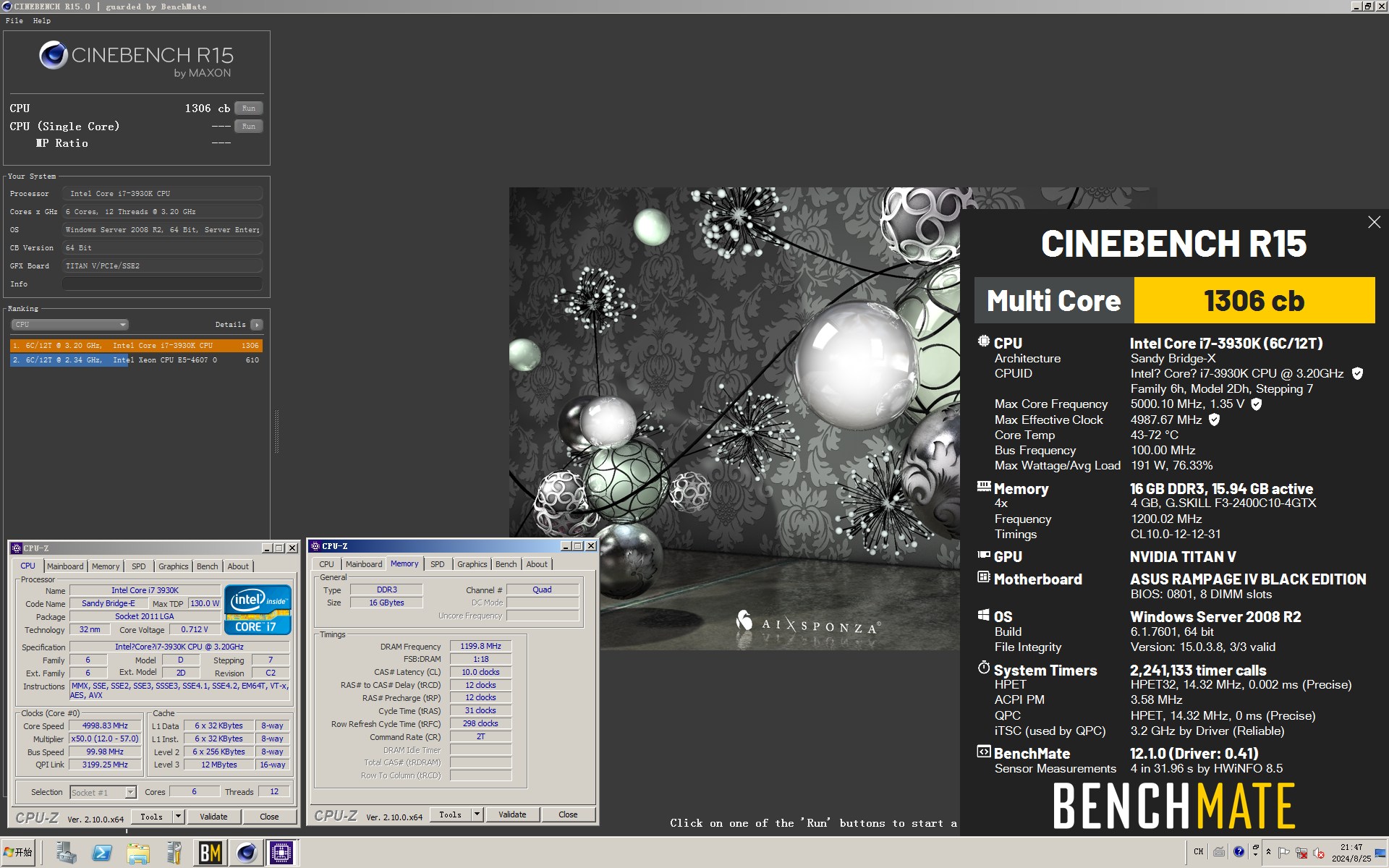Click the BenchMate GPU section icon

pos(984,555)
